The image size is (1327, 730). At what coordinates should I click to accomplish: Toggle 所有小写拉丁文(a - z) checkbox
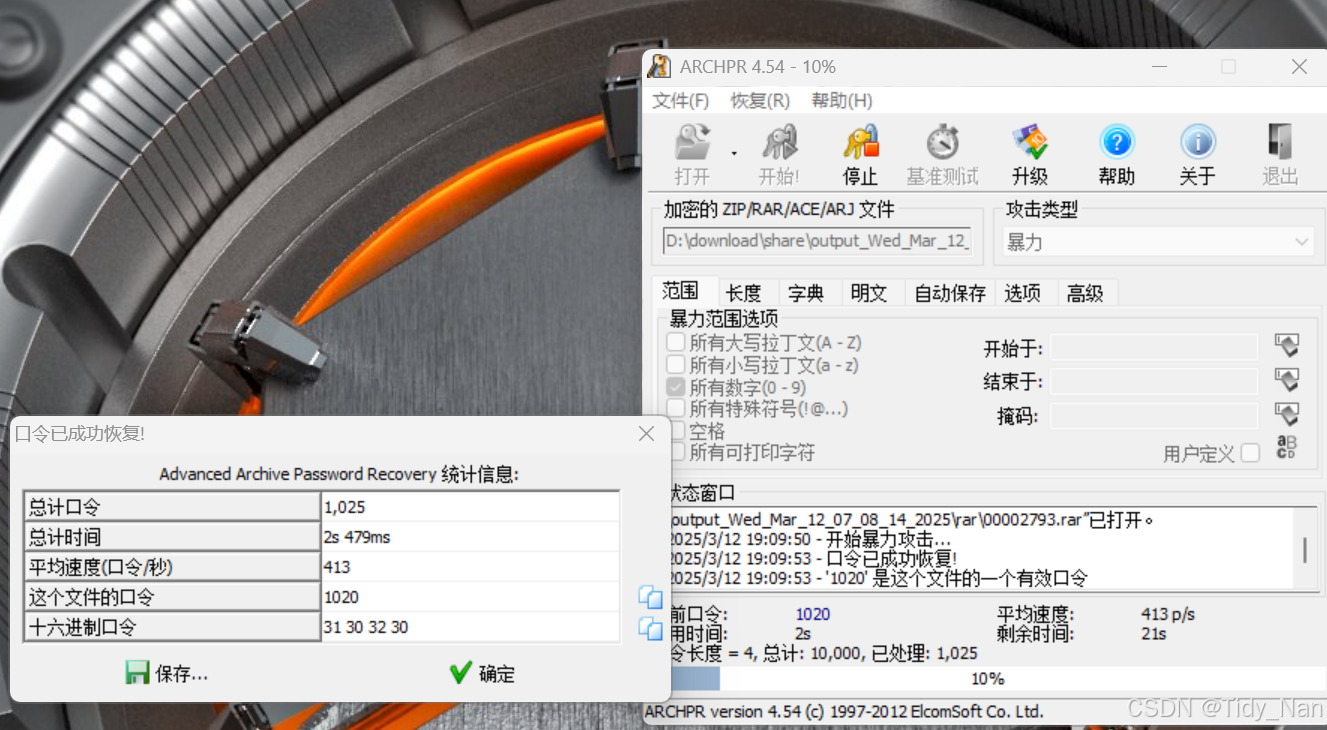point(676,365)
